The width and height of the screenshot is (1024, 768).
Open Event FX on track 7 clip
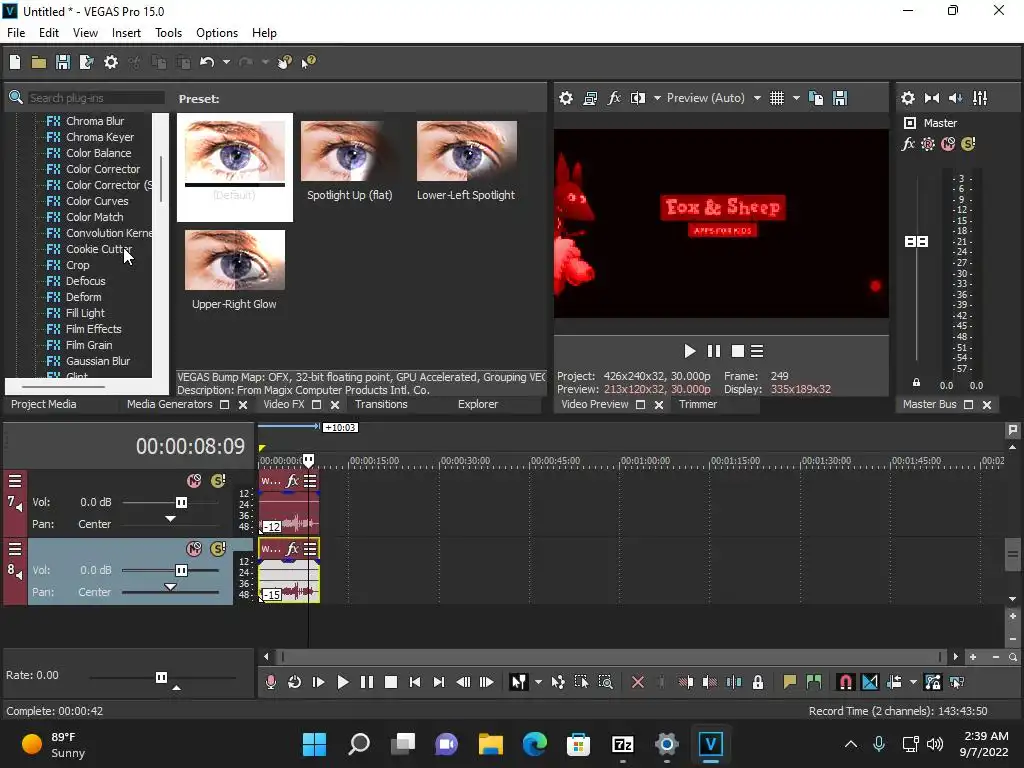293,481
